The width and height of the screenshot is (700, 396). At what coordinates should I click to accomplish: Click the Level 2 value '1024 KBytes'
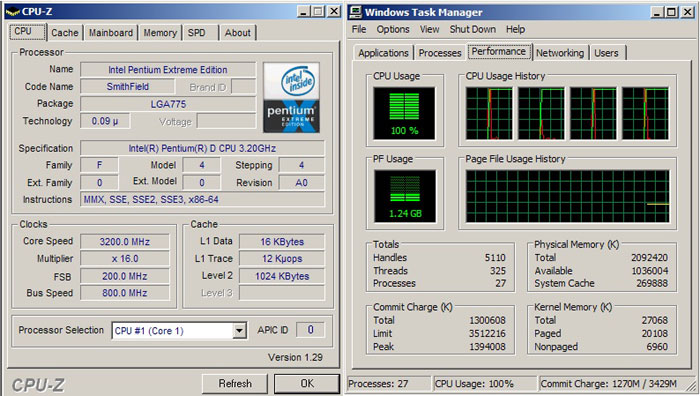point(282,276)
